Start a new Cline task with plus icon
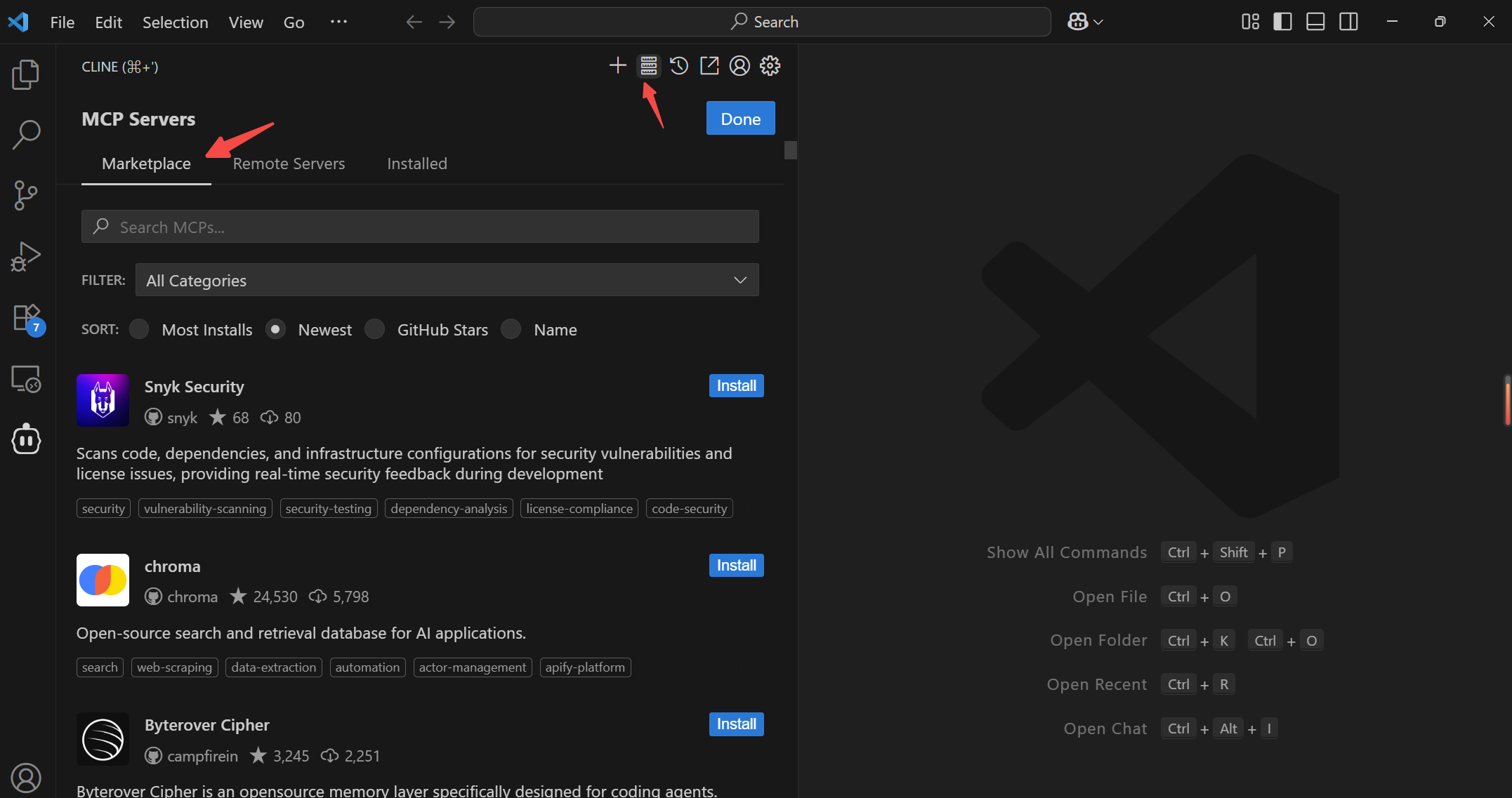This screenshot has width=1512, height=798. [x=617, y=66]
